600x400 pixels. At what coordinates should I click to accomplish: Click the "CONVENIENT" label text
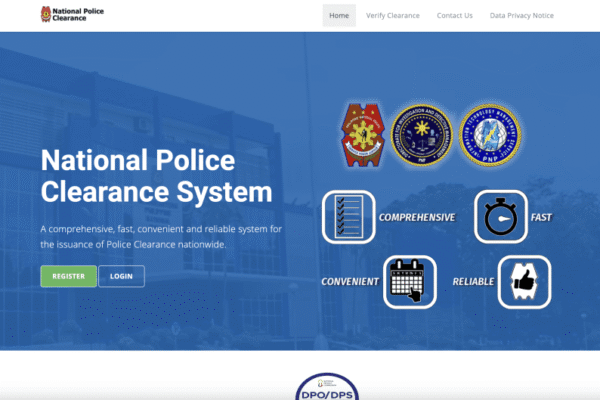(x=350, y=282)
